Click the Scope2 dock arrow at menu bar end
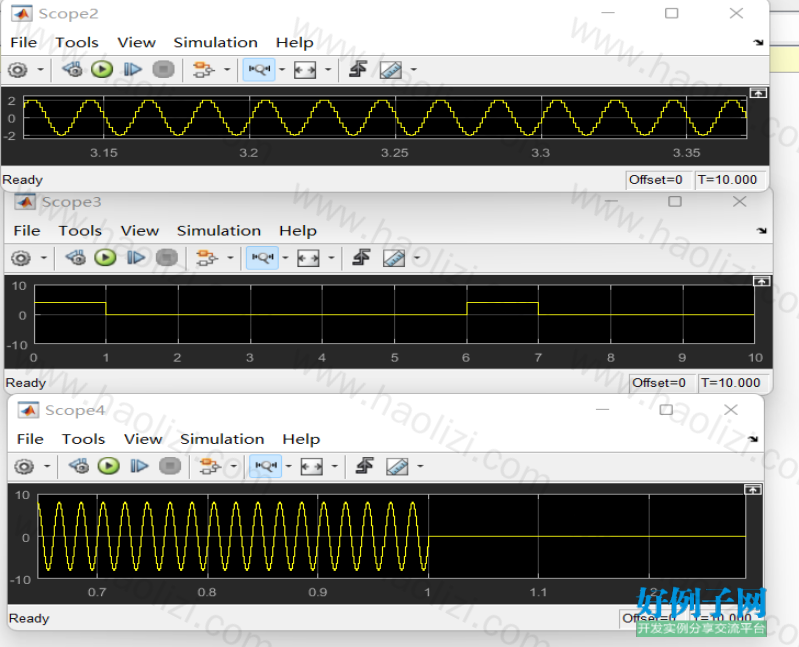The image size is (799, 647). click(x=759, y=43)
